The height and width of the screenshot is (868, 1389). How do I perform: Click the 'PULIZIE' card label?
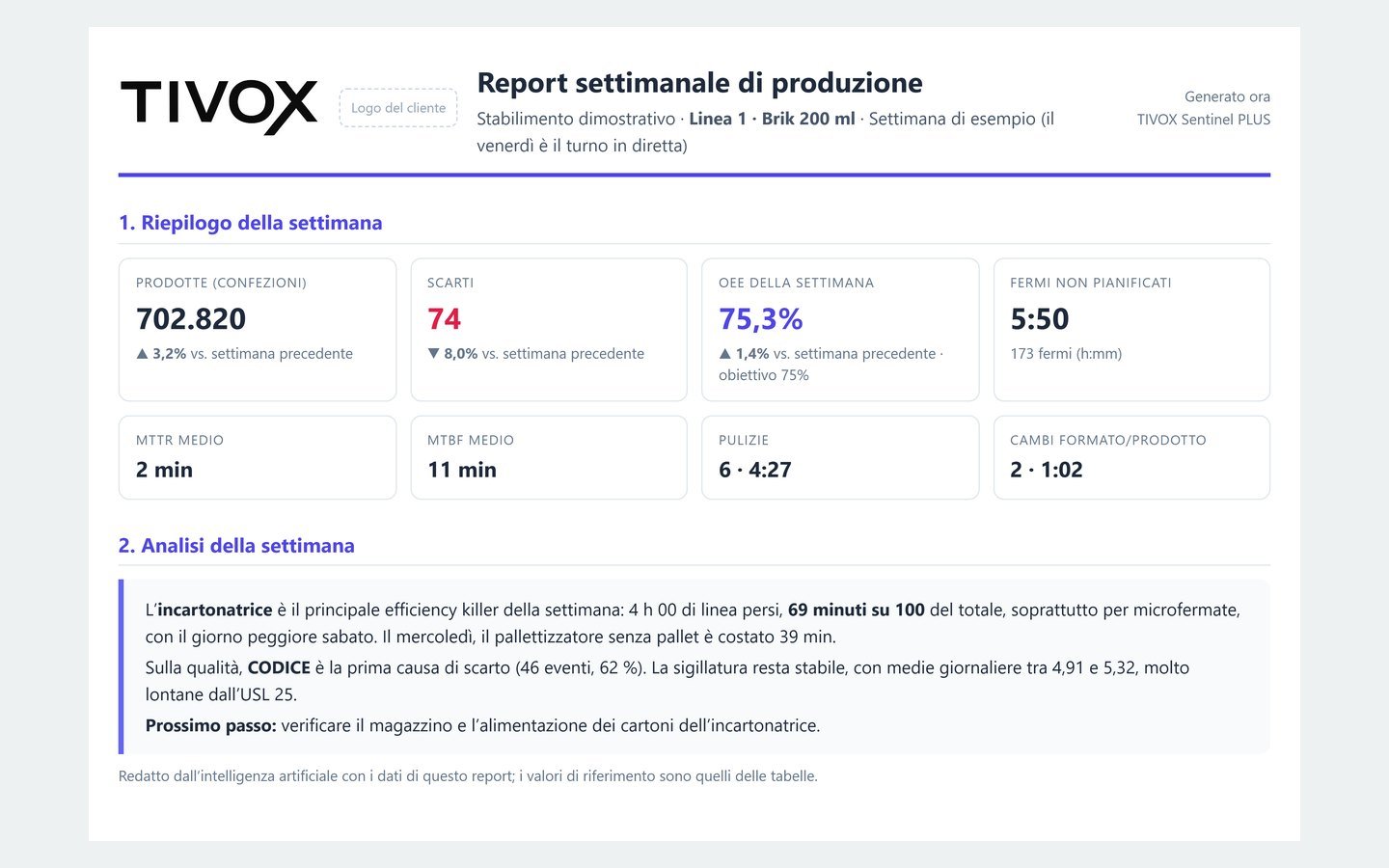pyautogui.click(x=744, y=440)
